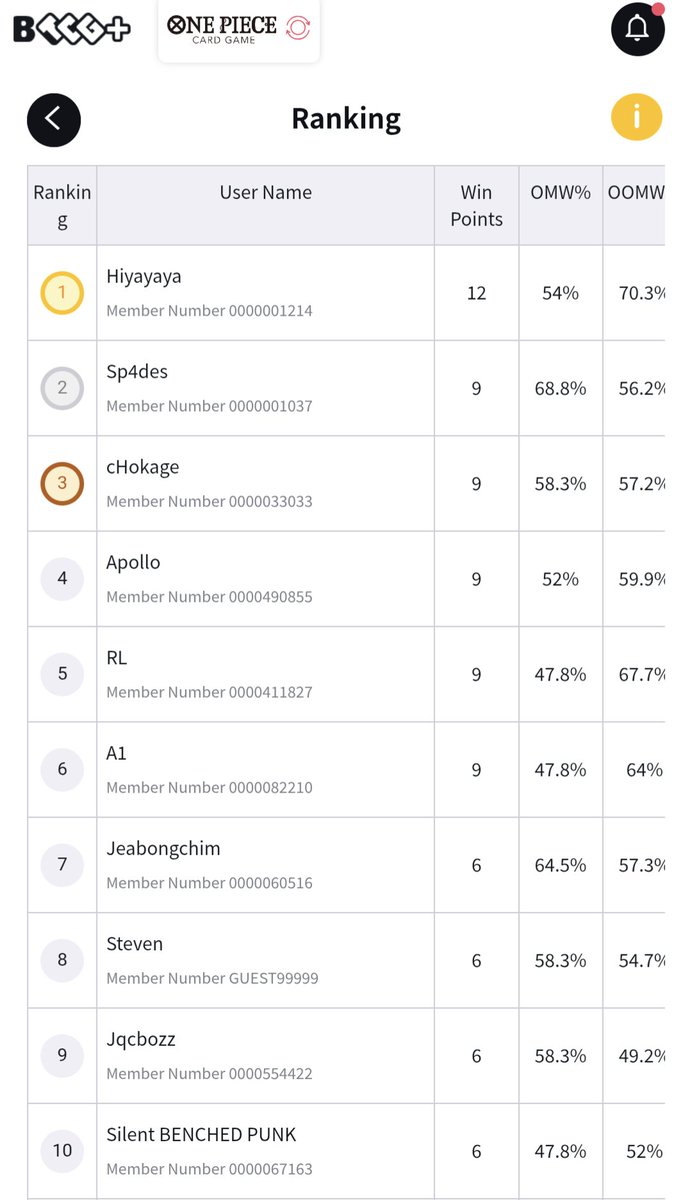Open the yellow info button

coord(637,118)
